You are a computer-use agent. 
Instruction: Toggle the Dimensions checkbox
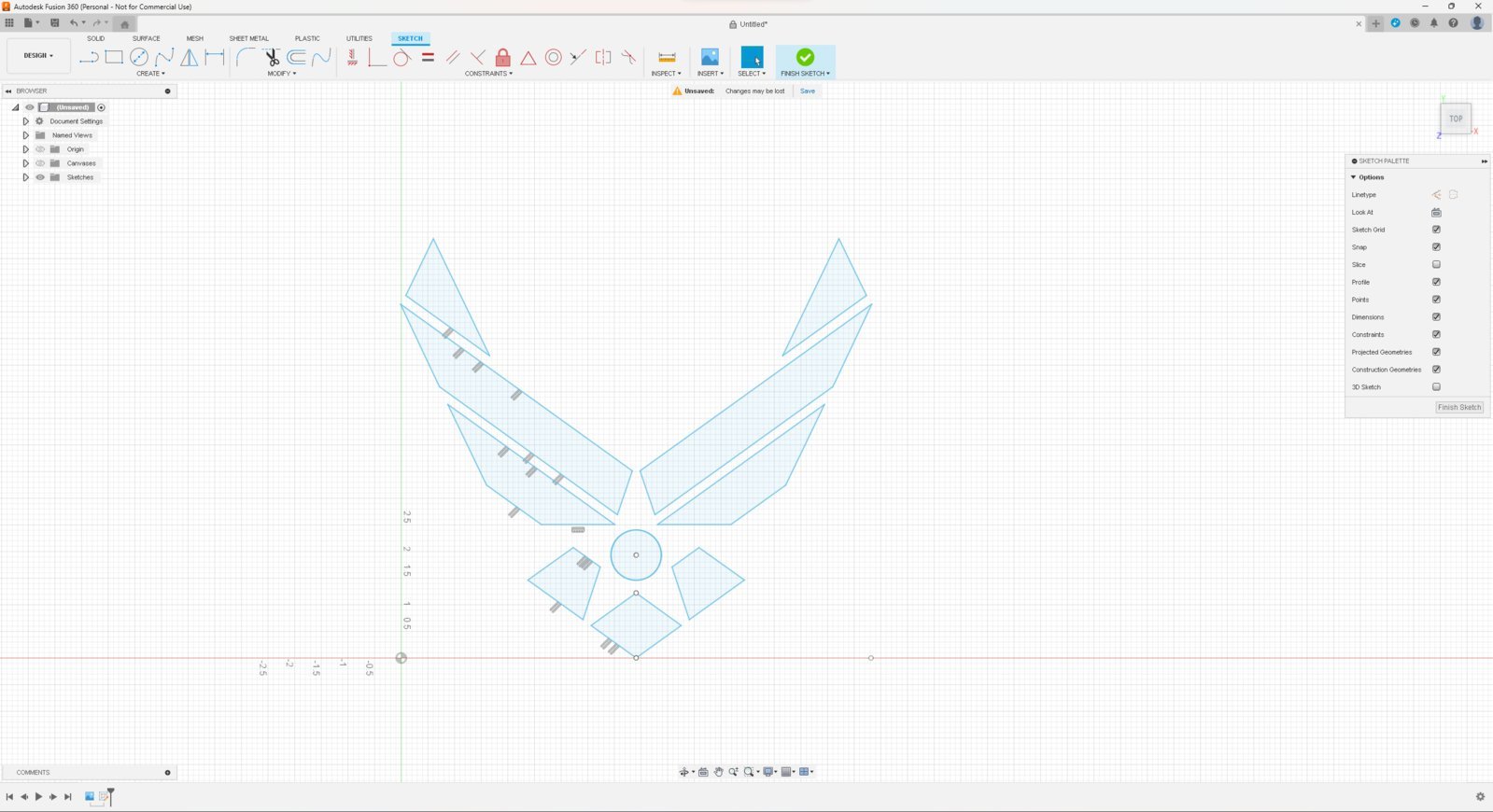pyautogui.click(x=1436, y=317)
